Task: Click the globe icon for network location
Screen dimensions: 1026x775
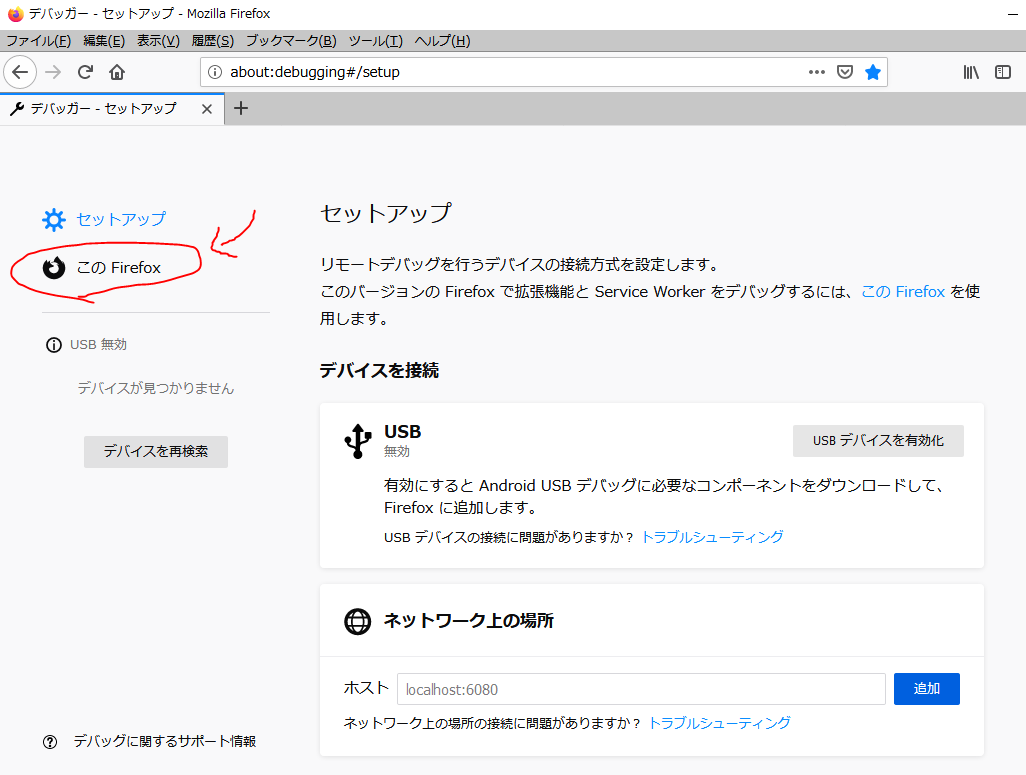Action: pos(357,621)
